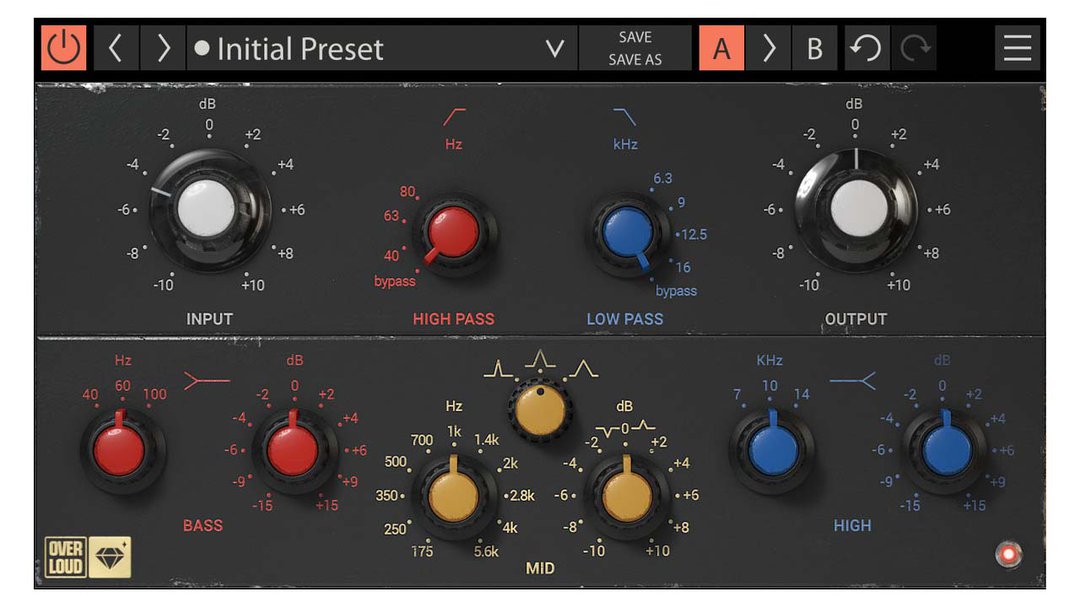The height and width of the screenshot is (608, 1080).
Task: Open the hamburger main menu
Action: 1017,48
